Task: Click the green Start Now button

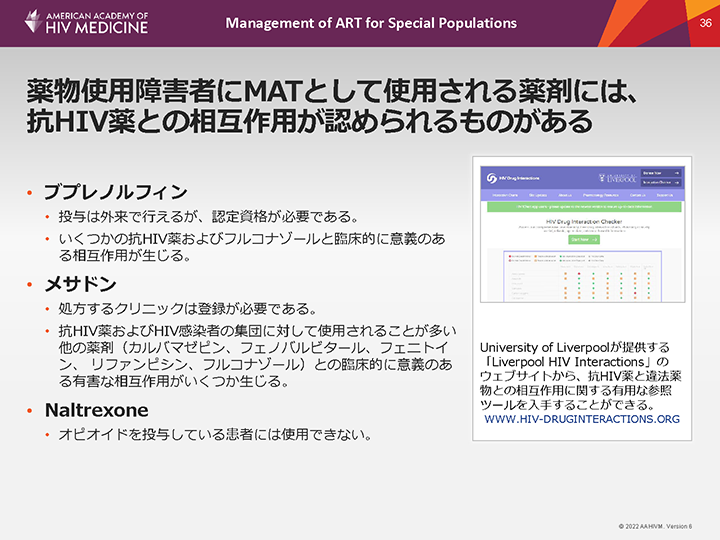Action: [582, 239]
